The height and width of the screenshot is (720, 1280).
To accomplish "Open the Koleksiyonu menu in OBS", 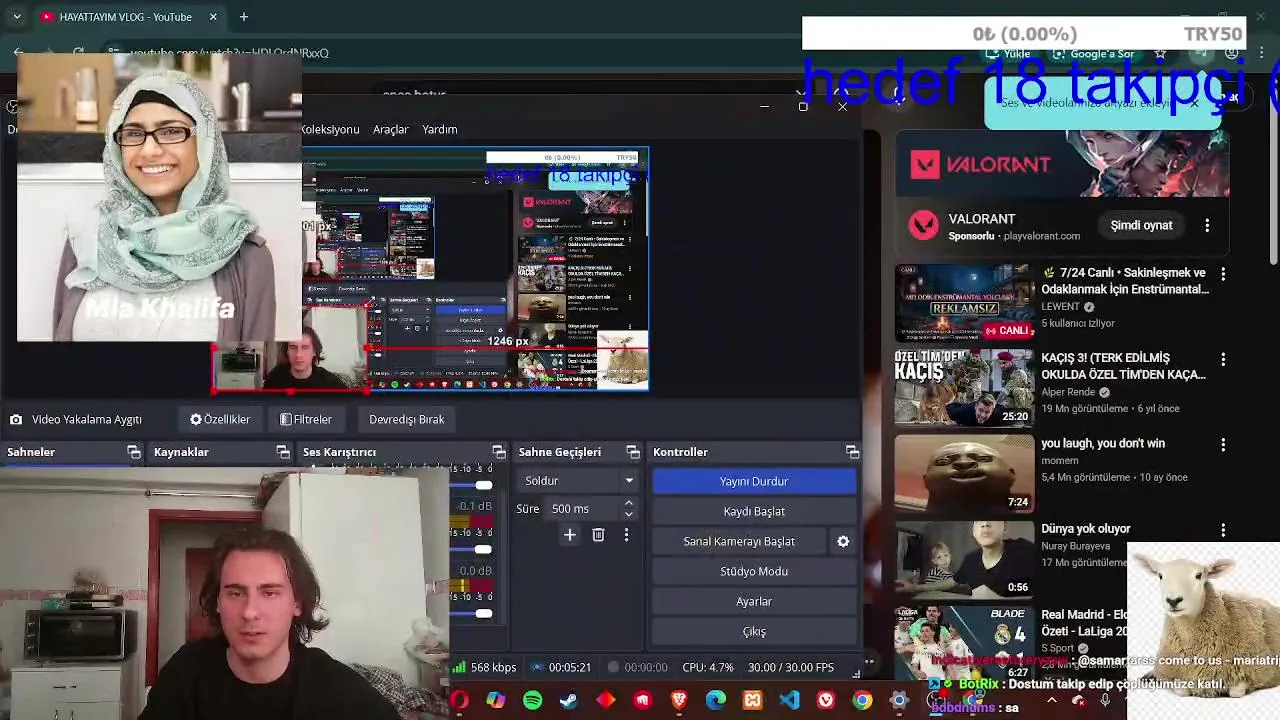I will (330, 129).
